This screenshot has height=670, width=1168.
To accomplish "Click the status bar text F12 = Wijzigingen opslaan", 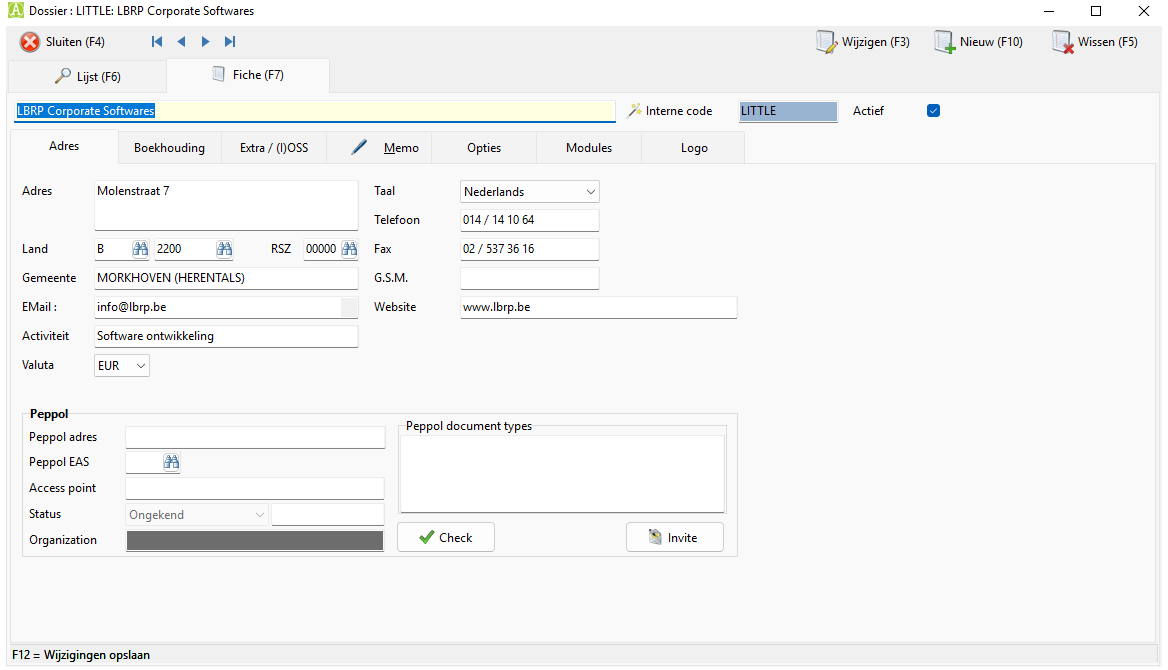I will [x=81, y=654].
